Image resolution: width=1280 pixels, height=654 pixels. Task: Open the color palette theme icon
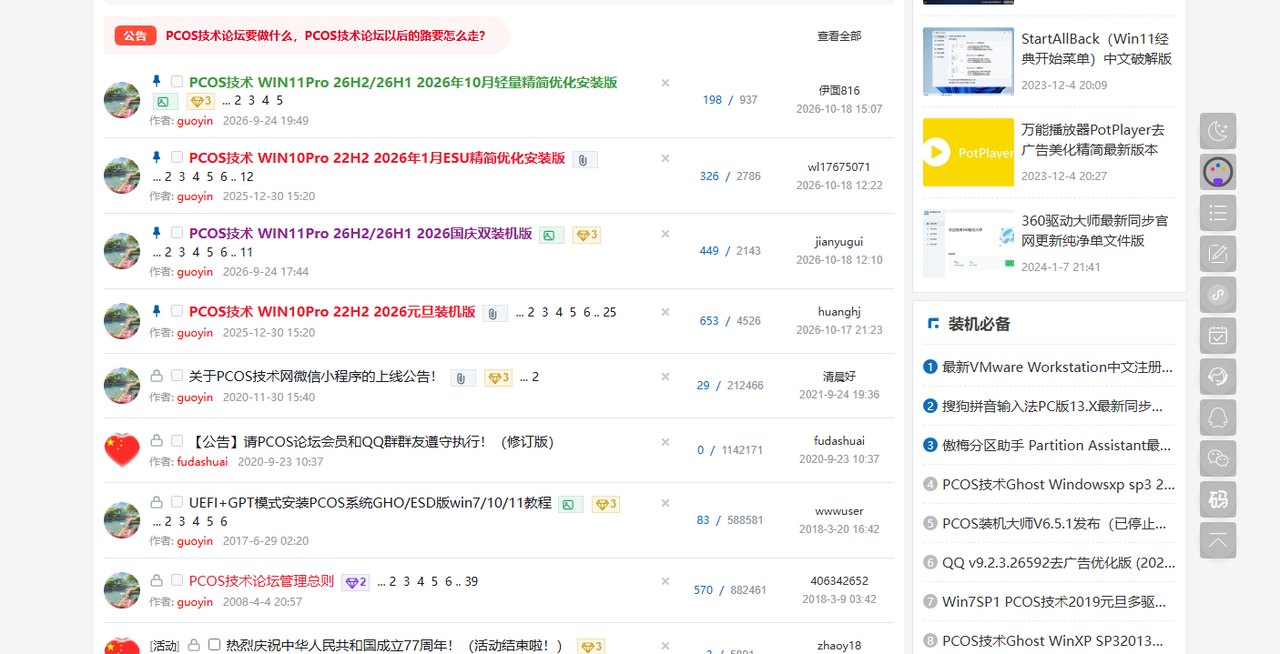pos(1218,172)
